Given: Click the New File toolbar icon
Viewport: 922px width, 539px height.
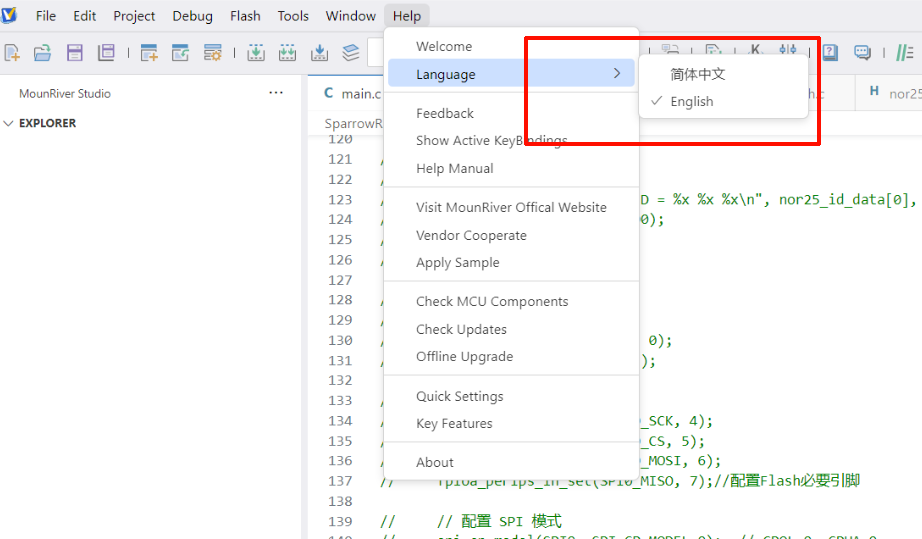Looking at the screenshot, I should tap(12, 53).
